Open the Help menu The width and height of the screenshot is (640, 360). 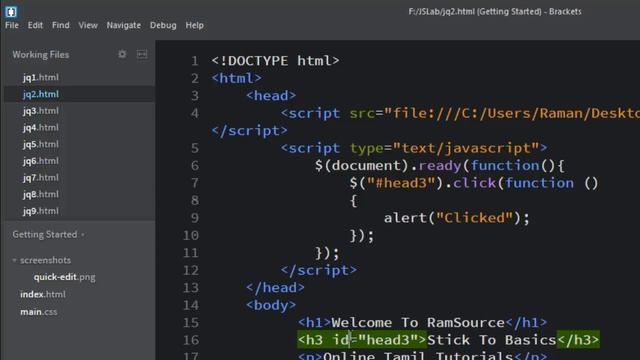pos(194,25)
